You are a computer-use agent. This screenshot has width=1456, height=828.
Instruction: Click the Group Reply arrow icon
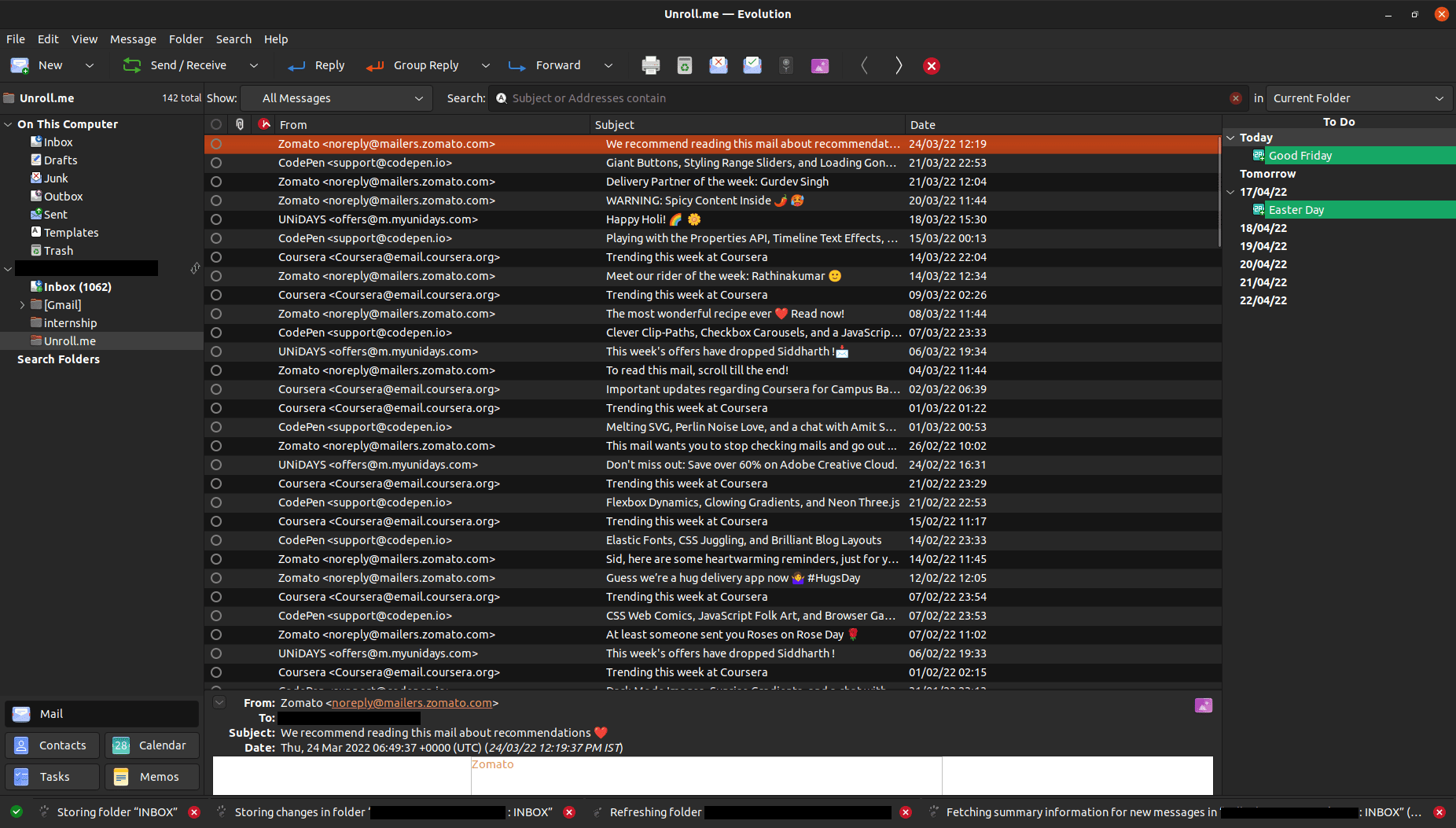(x=375, y=66)
